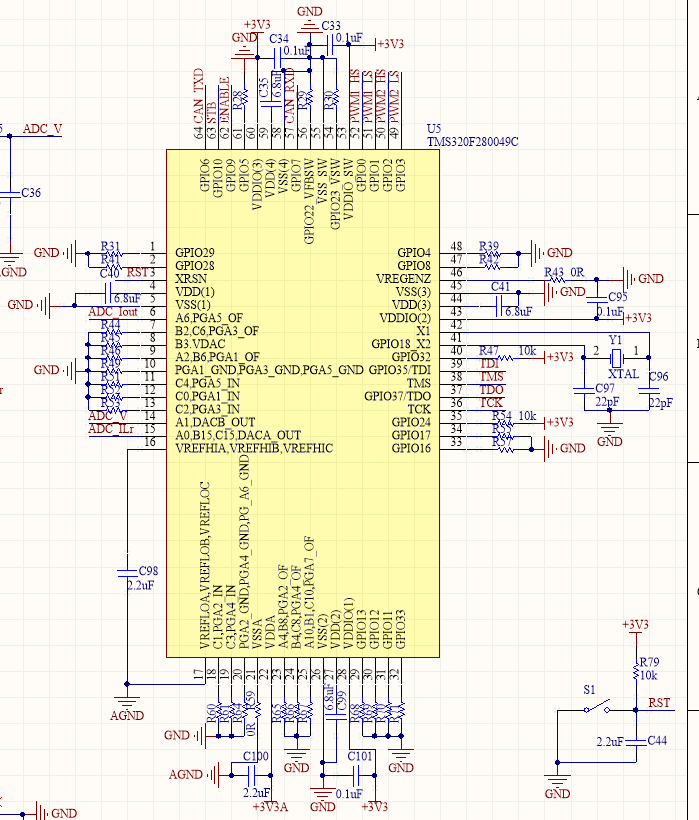Click the ADC_V net label above C36
This screenshot has width=699, height=820.
42,129
